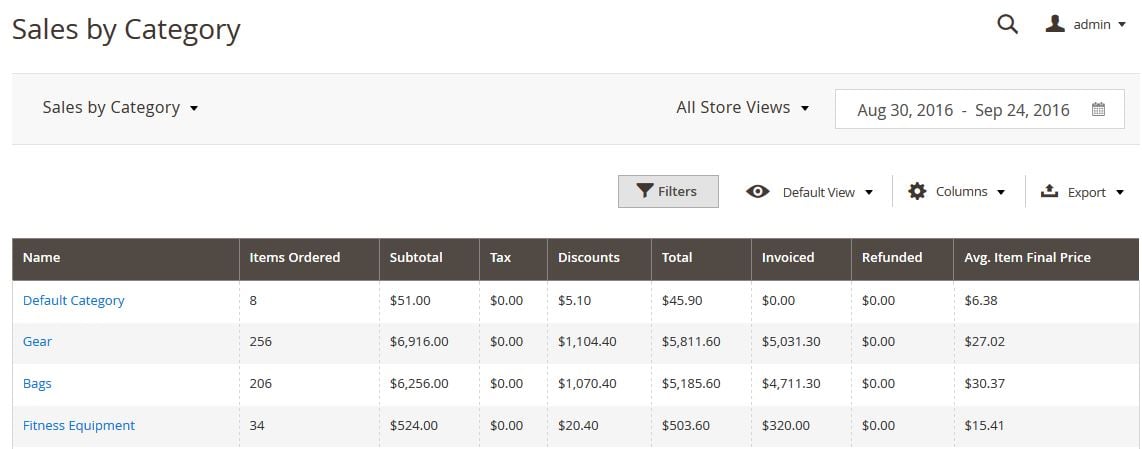Open the Default Category link
Viewport: 1142px width, 449px height.
point(74,300)
